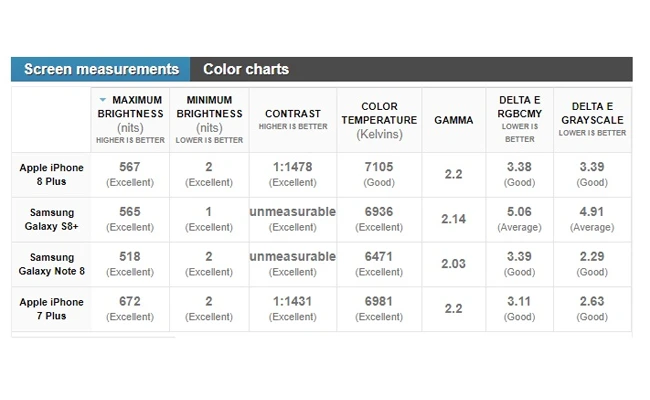Select the 2.29 Delta E Grayscale cell

(592, 257)
